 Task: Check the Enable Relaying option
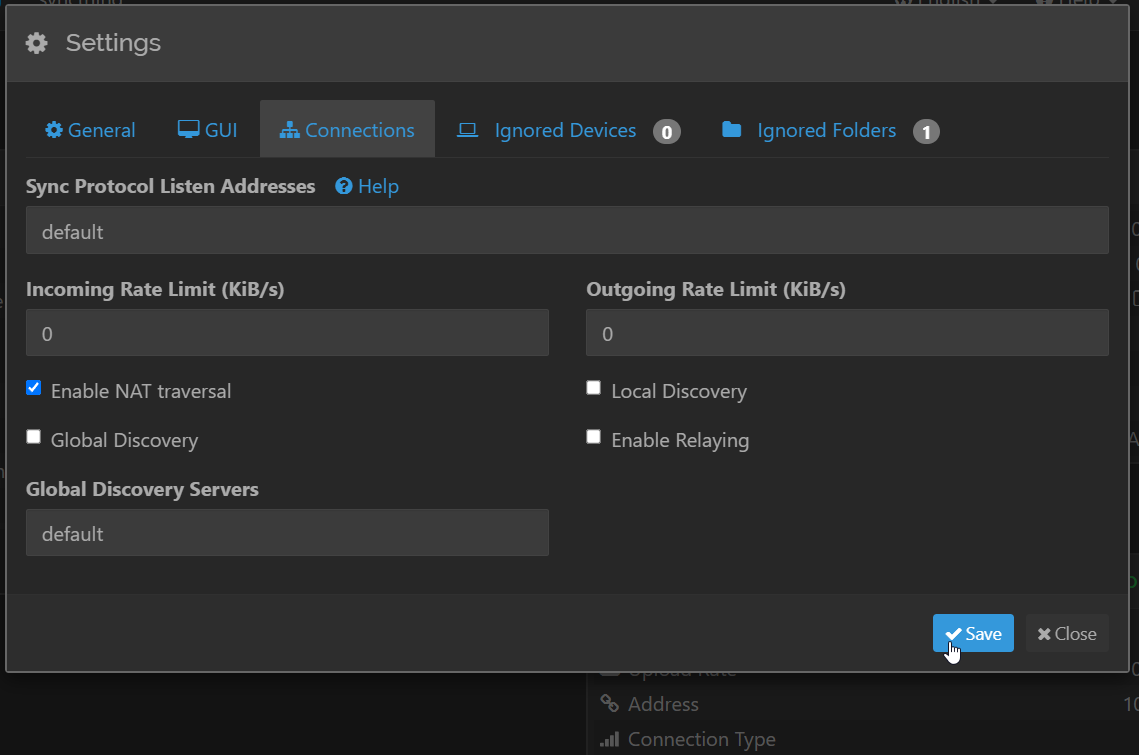click(x=594, y=437)
